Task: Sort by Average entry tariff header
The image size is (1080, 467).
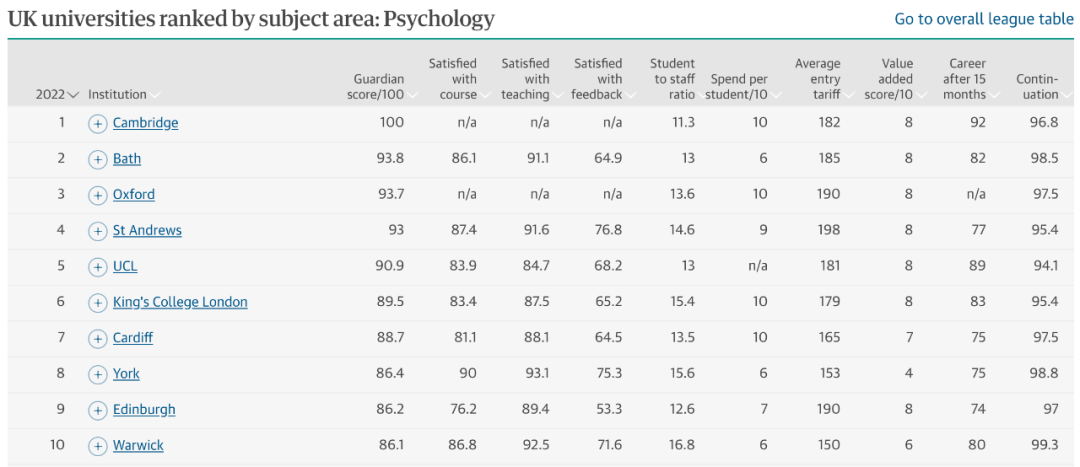Action: pyautogui.click(x=823, y=79)
